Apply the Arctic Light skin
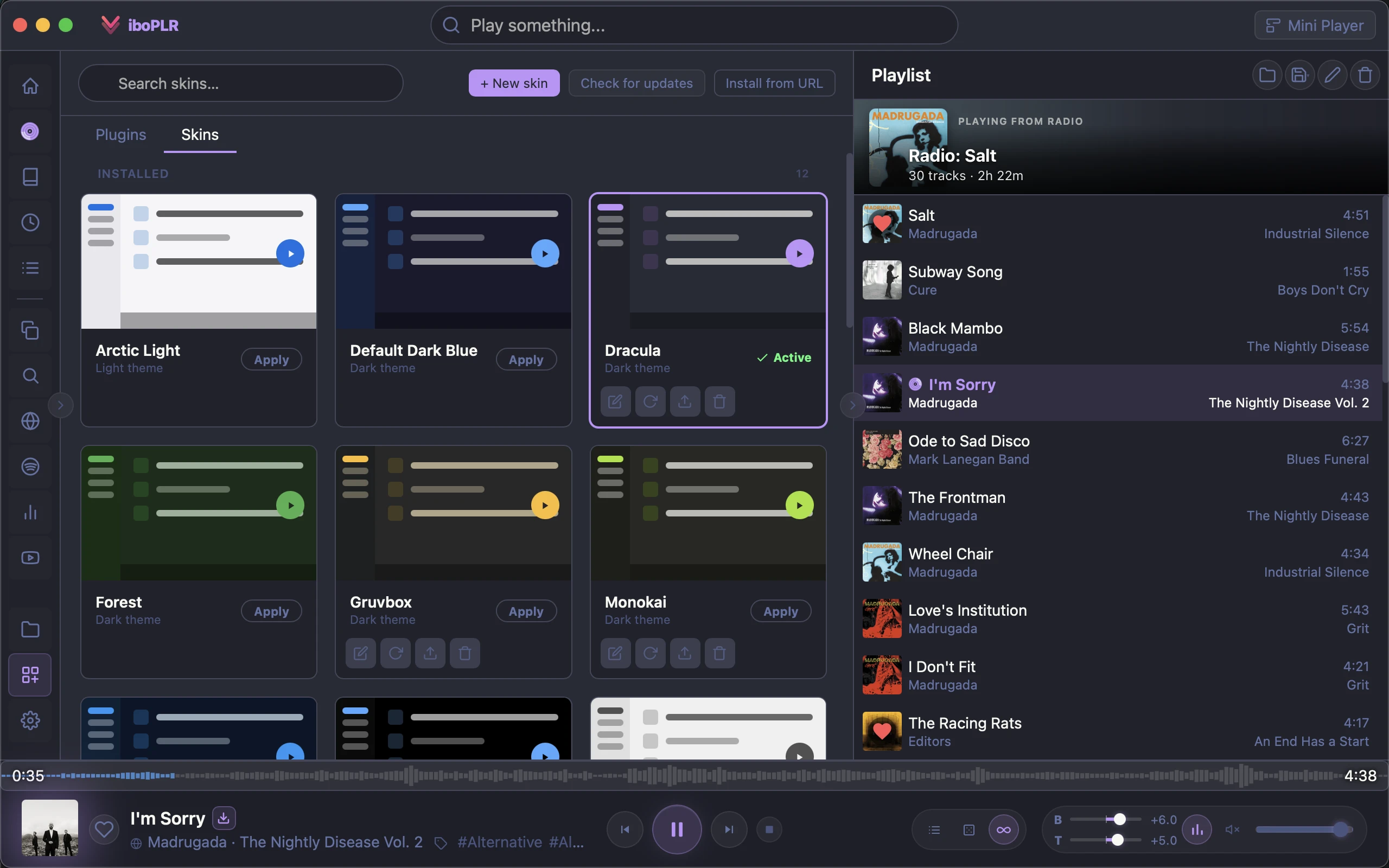 coord(271,359)
